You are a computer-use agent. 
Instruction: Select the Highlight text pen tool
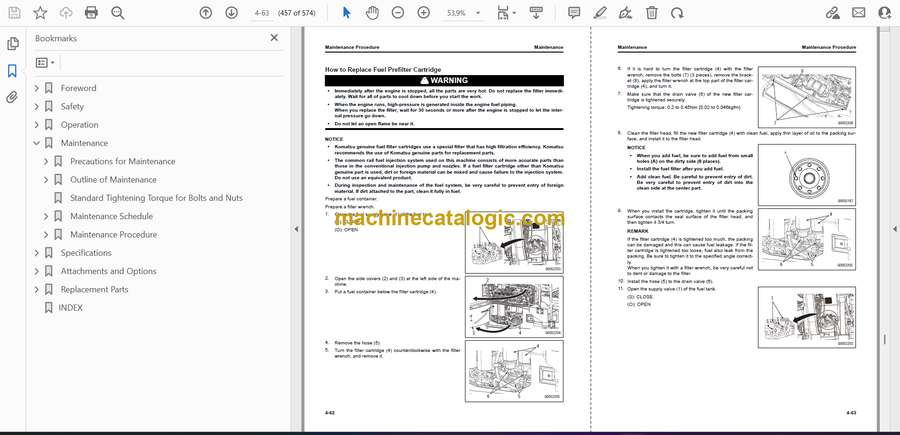pos(600,13)
